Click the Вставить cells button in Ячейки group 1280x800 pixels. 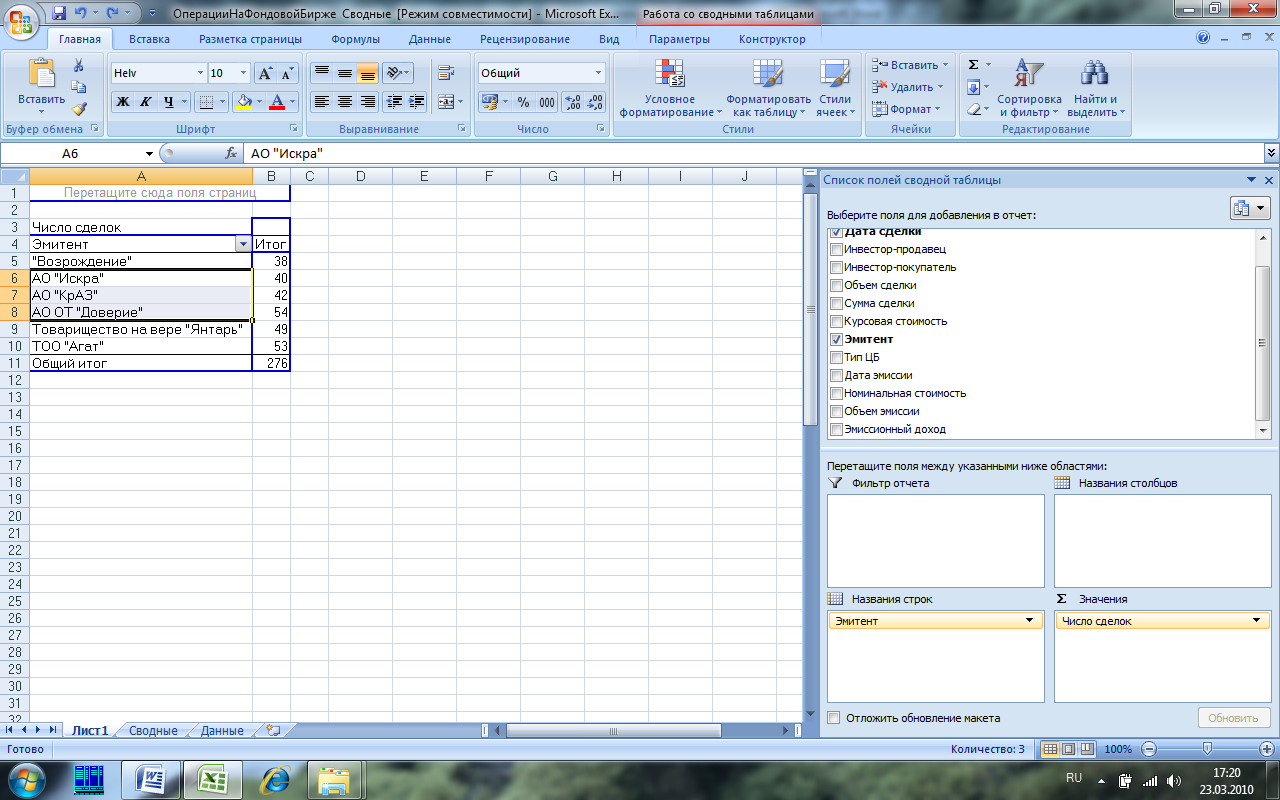coord(910,65)
